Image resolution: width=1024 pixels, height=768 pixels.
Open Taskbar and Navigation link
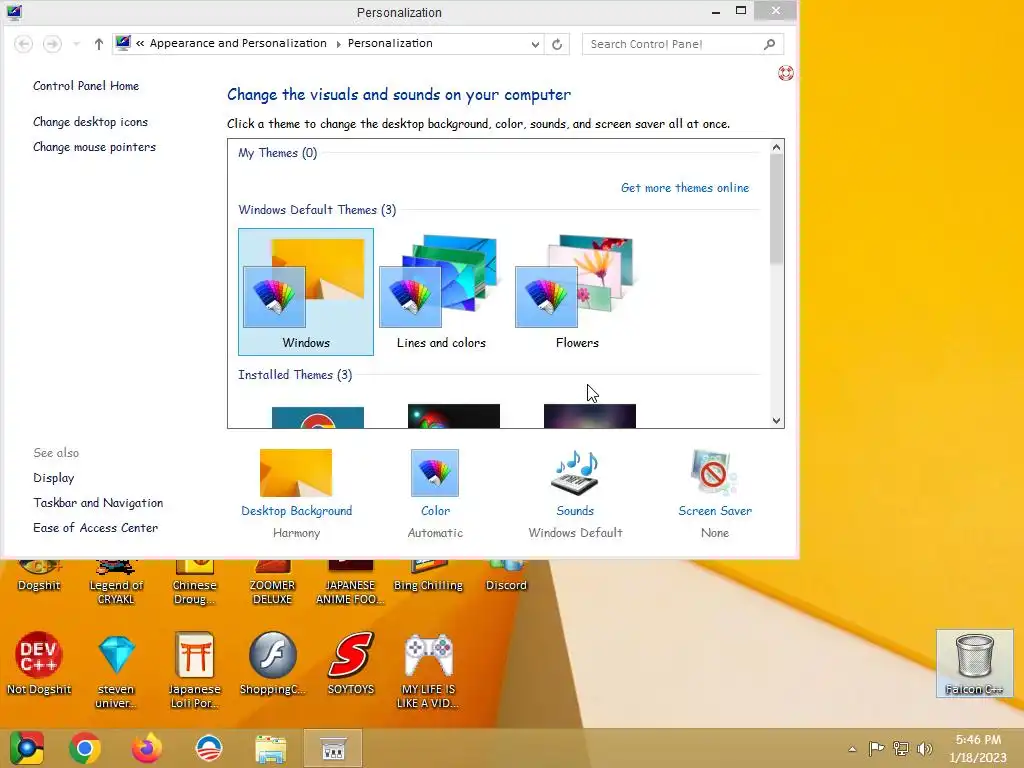click(x=98, y=503)
